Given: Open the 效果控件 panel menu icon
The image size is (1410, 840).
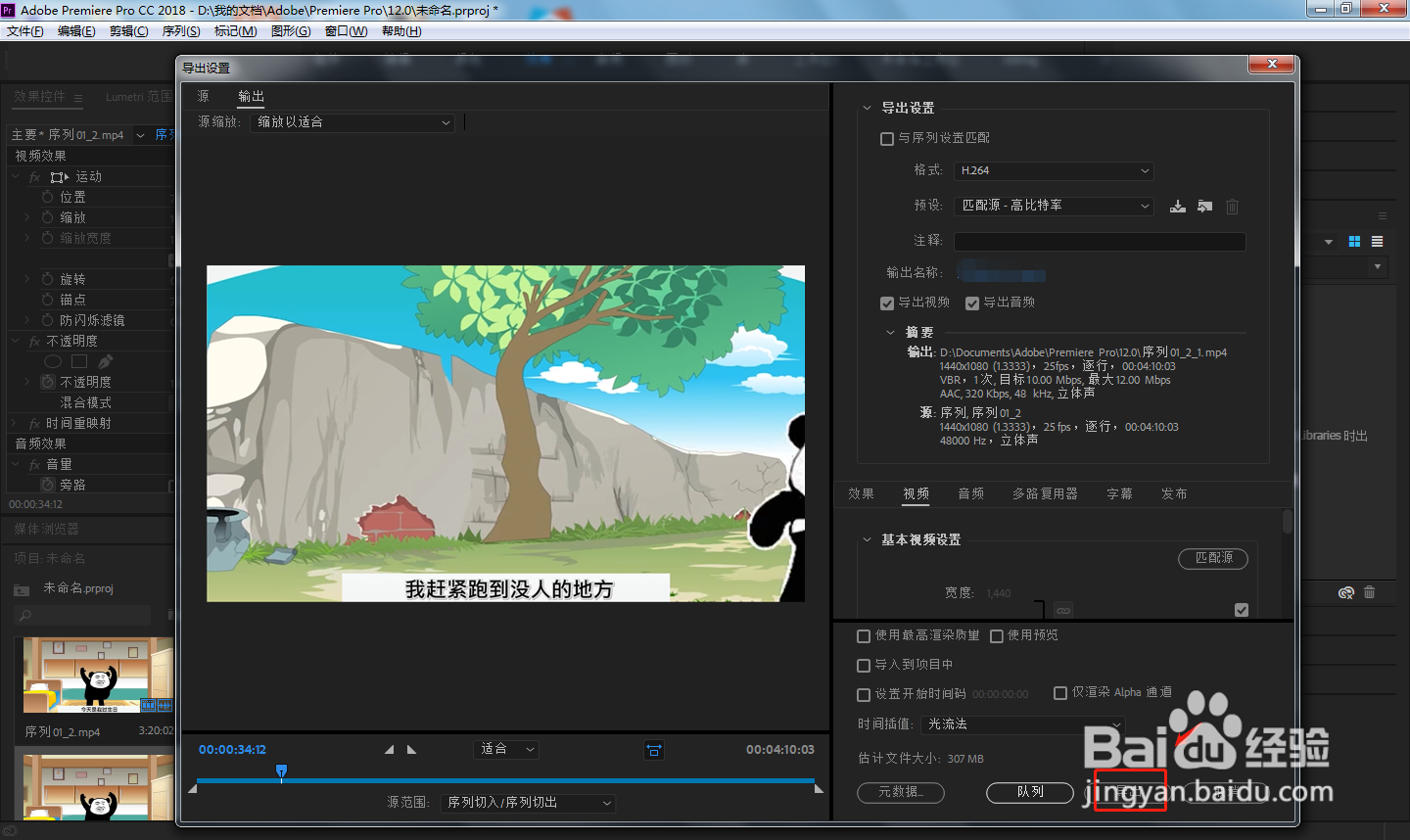Looking at the screenshot, I should 78,98.
